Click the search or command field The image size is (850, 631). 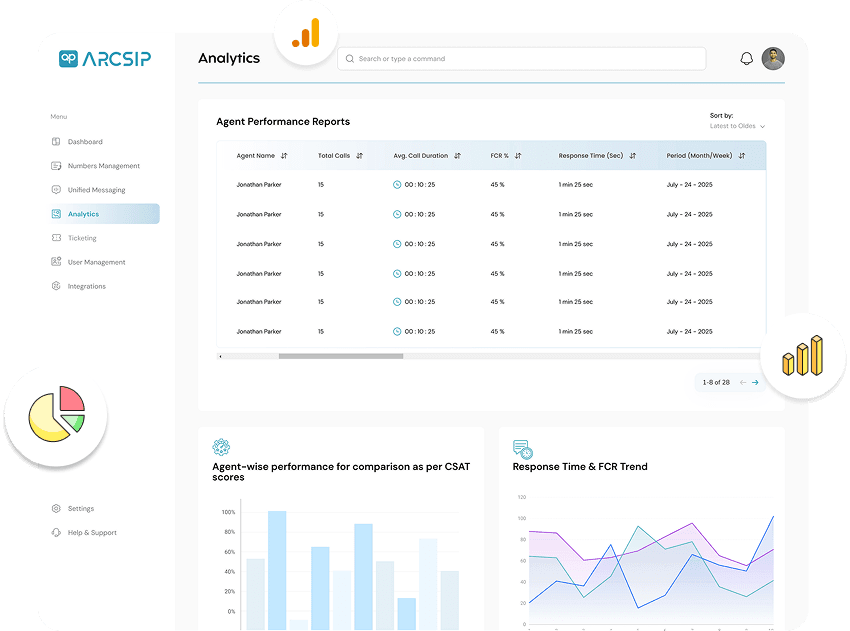tap(521, 59)
